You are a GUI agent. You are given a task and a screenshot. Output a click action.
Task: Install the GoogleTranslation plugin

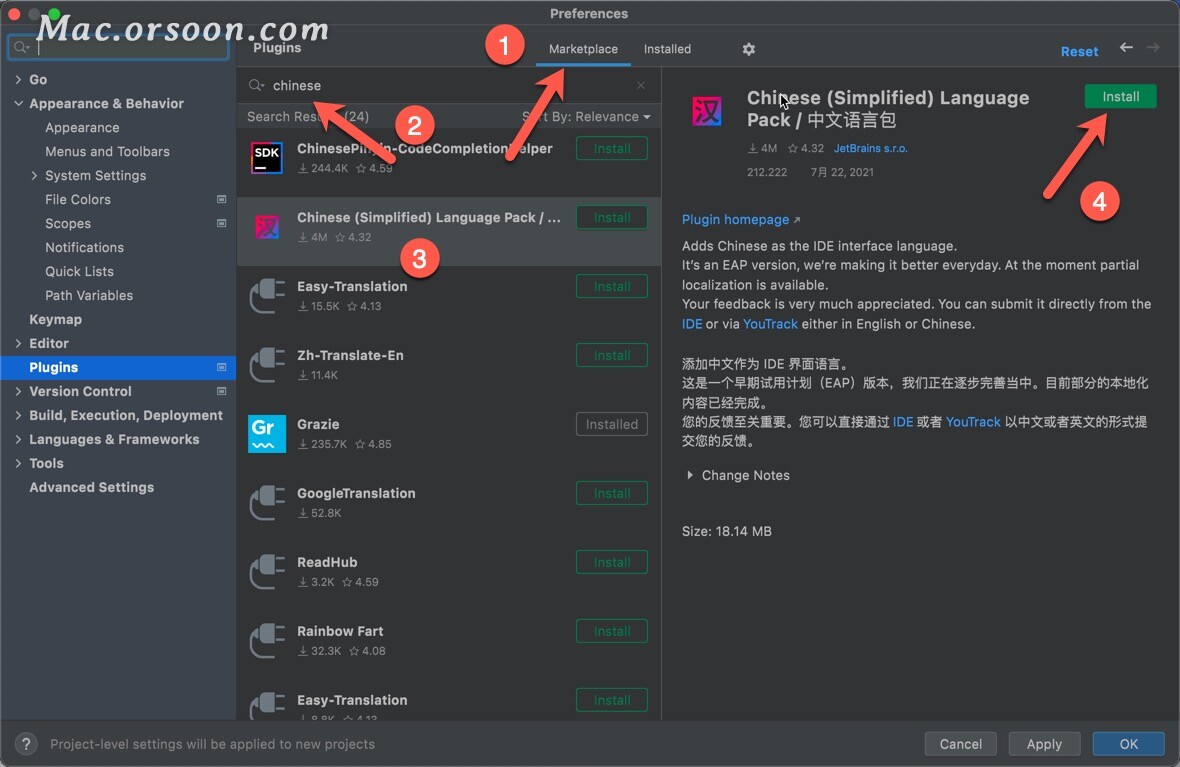(612, 493)
